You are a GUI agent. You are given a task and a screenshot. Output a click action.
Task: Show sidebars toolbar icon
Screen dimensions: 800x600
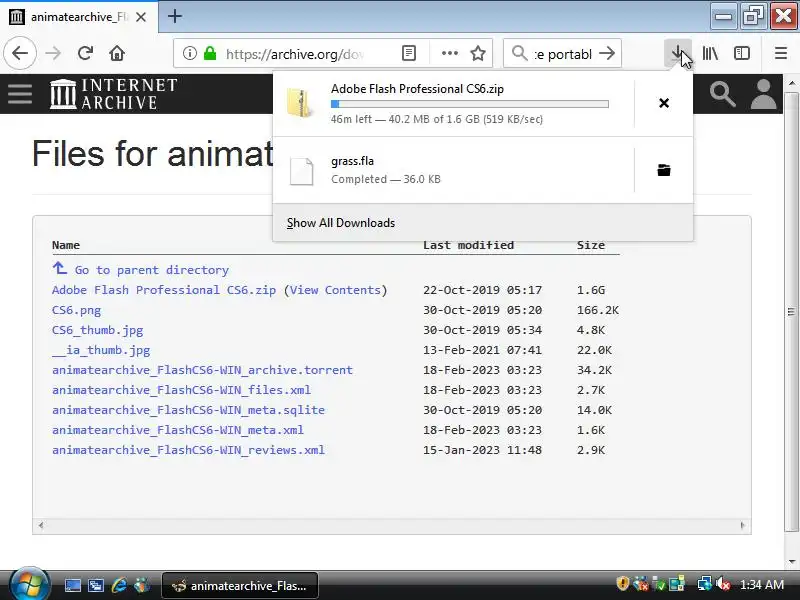coord(741,53)
